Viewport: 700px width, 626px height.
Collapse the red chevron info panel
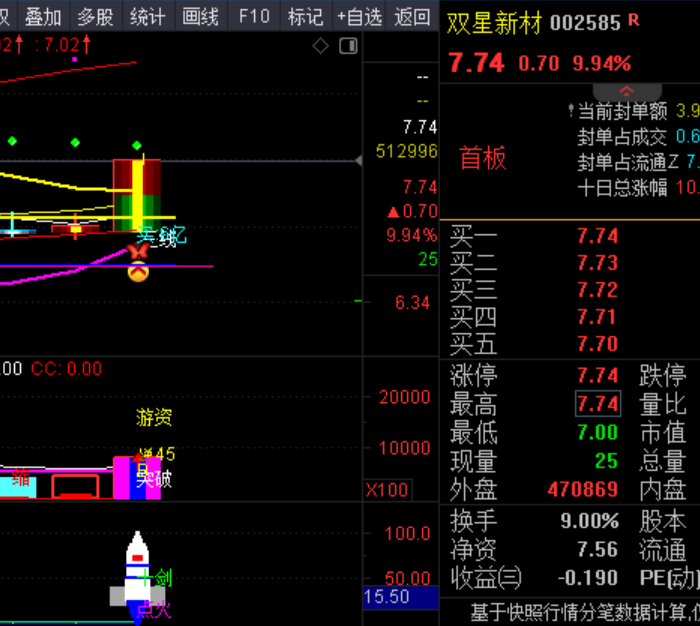(627, 92)
